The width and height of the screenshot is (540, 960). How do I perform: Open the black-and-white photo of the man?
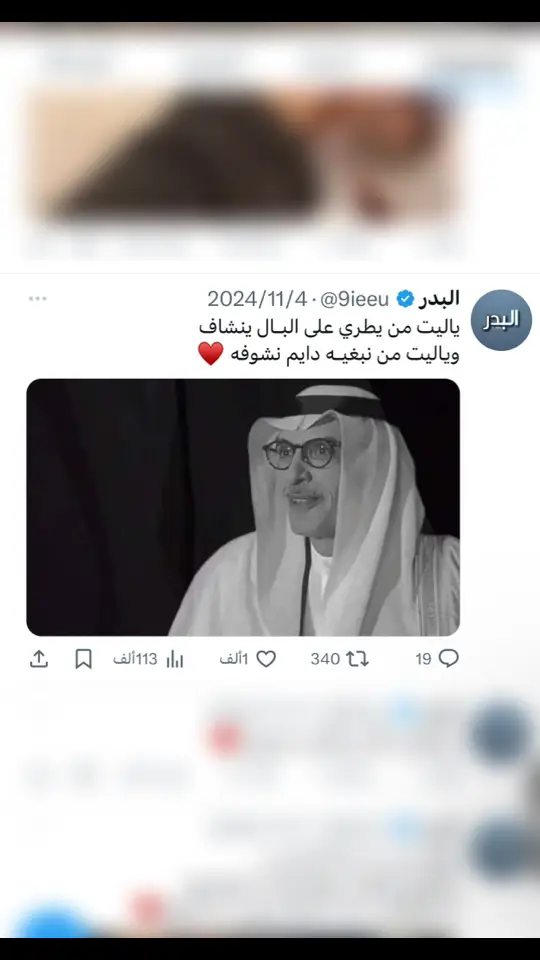243,507
